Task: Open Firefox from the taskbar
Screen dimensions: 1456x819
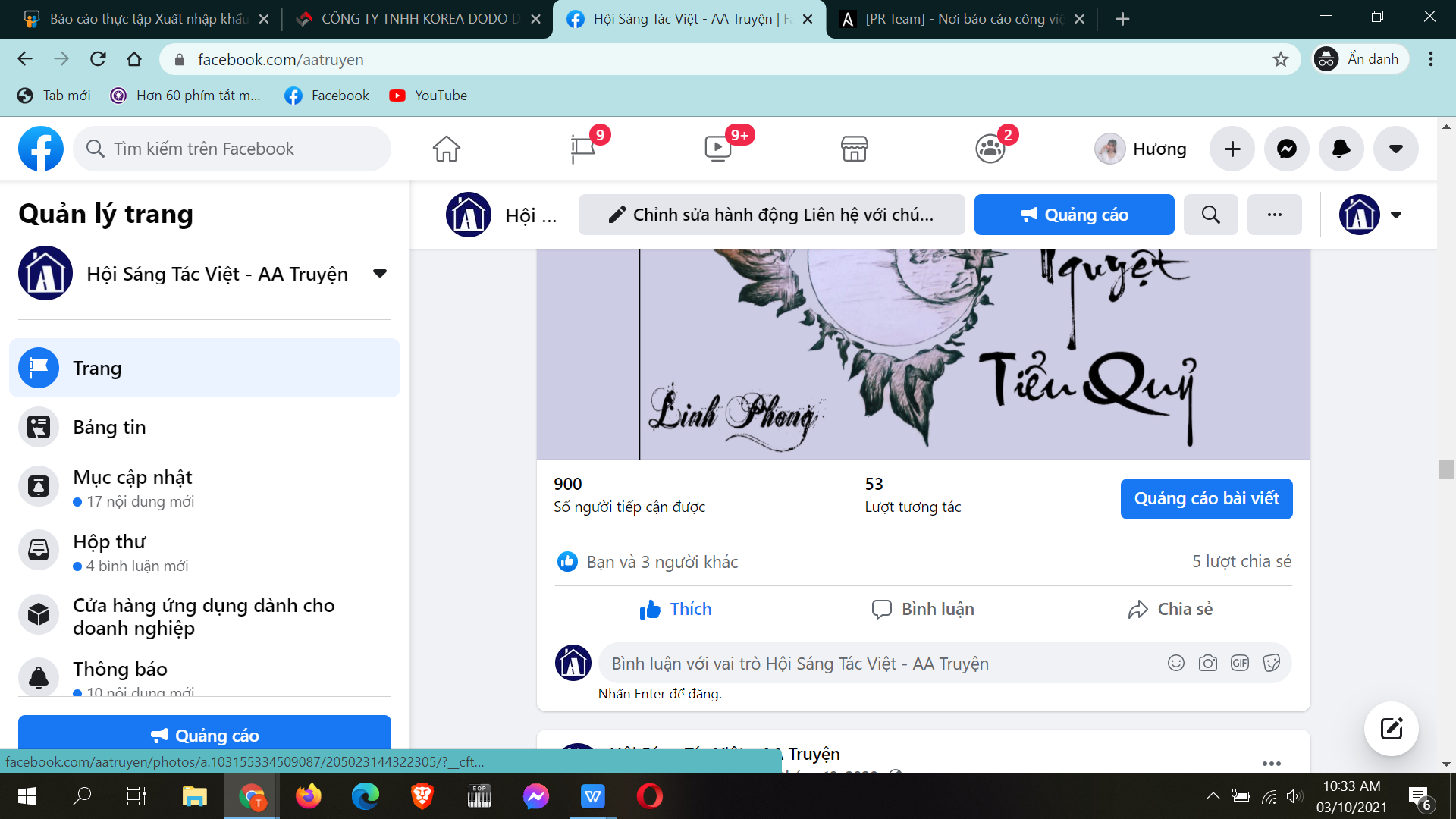Action: 309,796
